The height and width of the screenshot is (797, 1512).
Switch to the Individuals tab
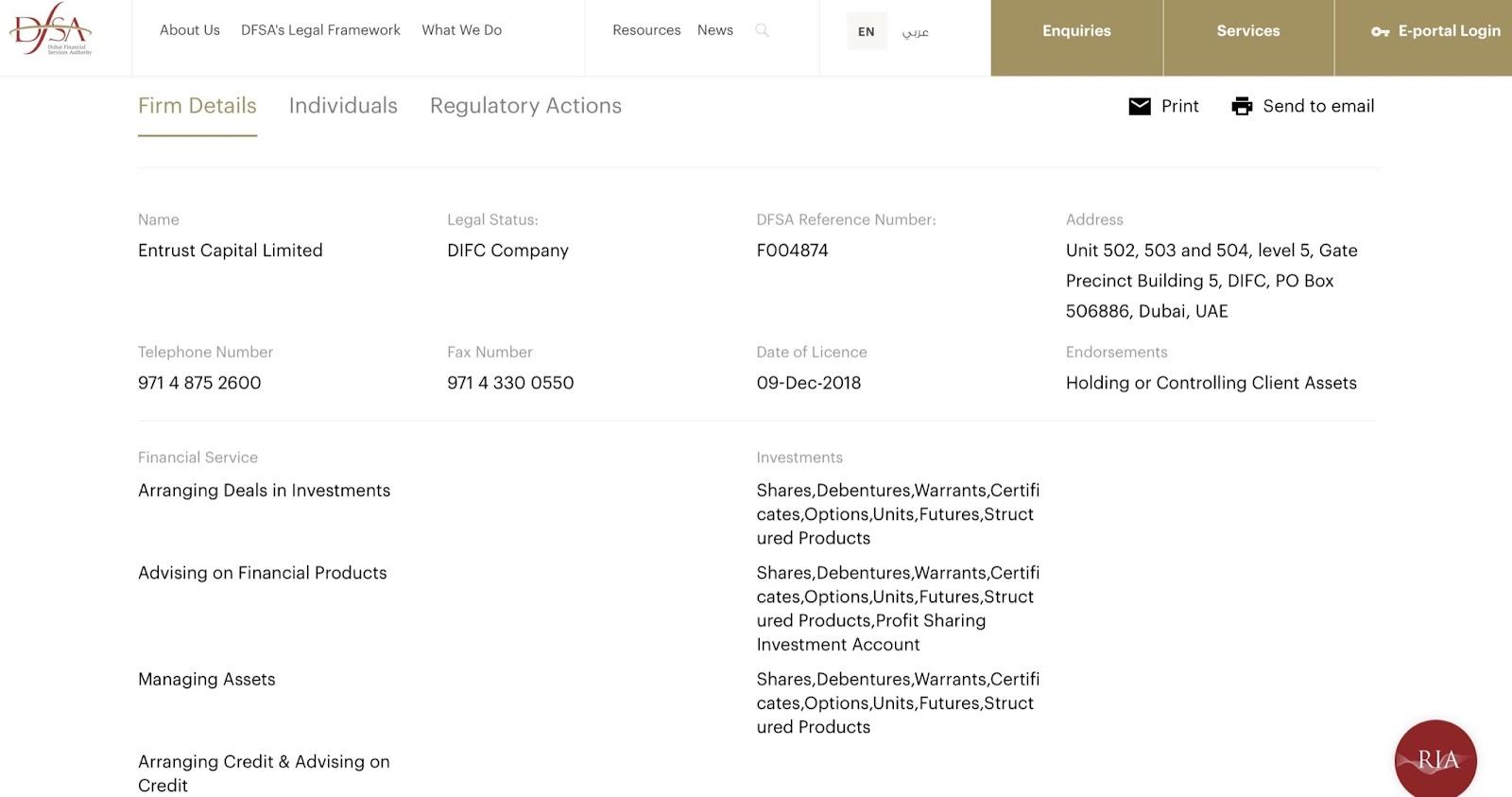[343, 106]
